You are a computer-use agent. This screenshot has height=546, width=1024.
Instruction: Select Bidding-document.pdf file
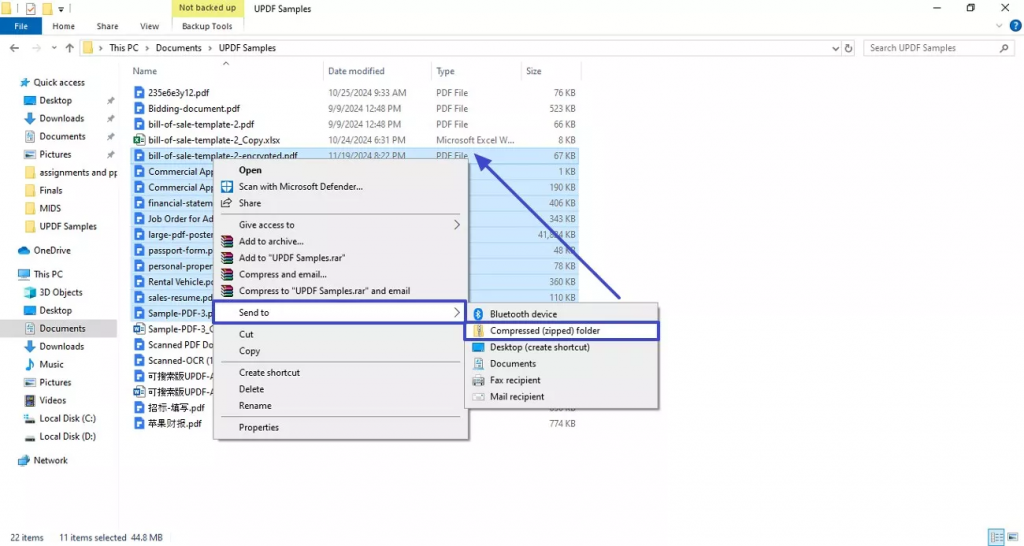pos(193,108)
